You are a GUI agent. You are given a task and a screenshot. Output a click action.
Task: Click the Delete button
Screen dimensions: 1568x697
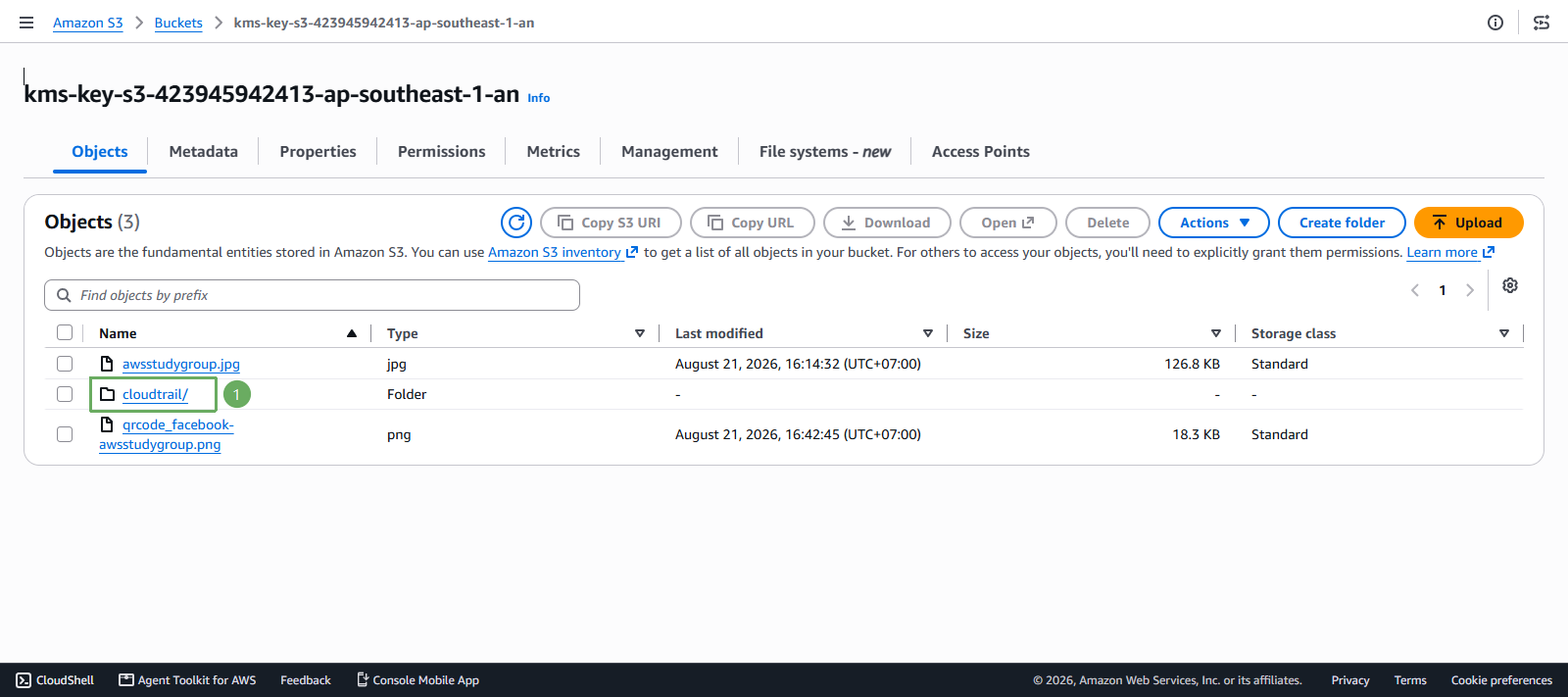[x=1108, y=223]
